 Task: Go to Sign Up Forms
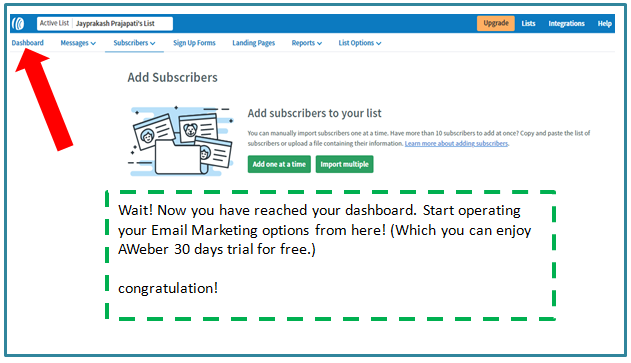[x=194, y=43]
